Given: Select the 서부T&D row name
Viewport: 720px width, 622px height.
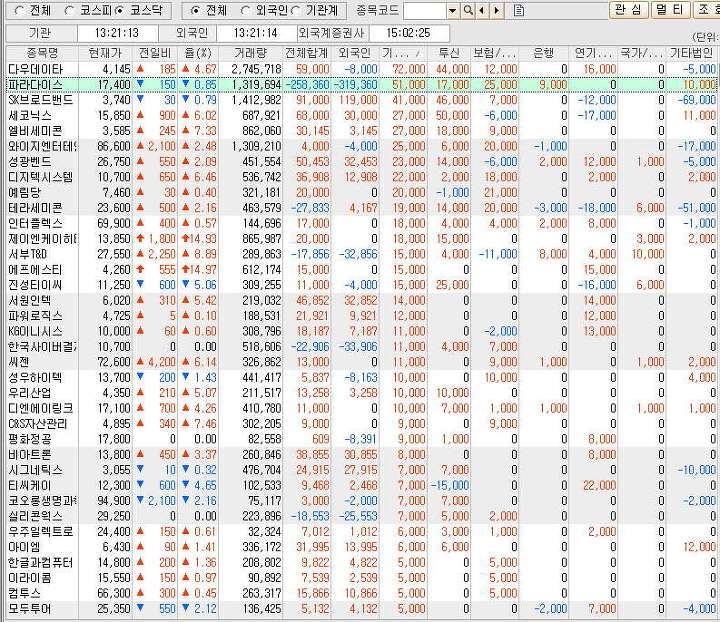Looking at the screenshot, I should tap(28, 254).
